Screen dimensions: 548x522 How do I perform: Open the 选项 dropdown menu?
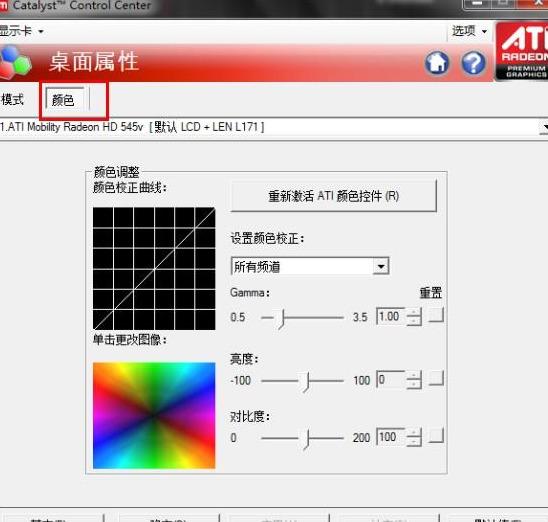pyautogui.click(x=469, y=31)
